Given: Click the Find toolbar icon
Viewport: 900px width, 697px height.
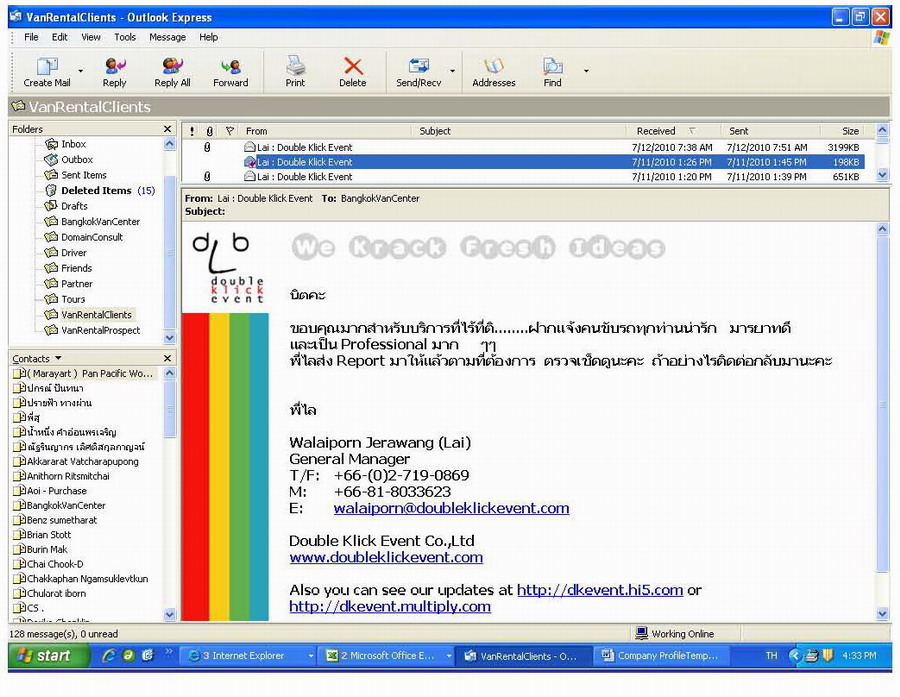Looking at the screenshot, I should [x=552, y=71].
